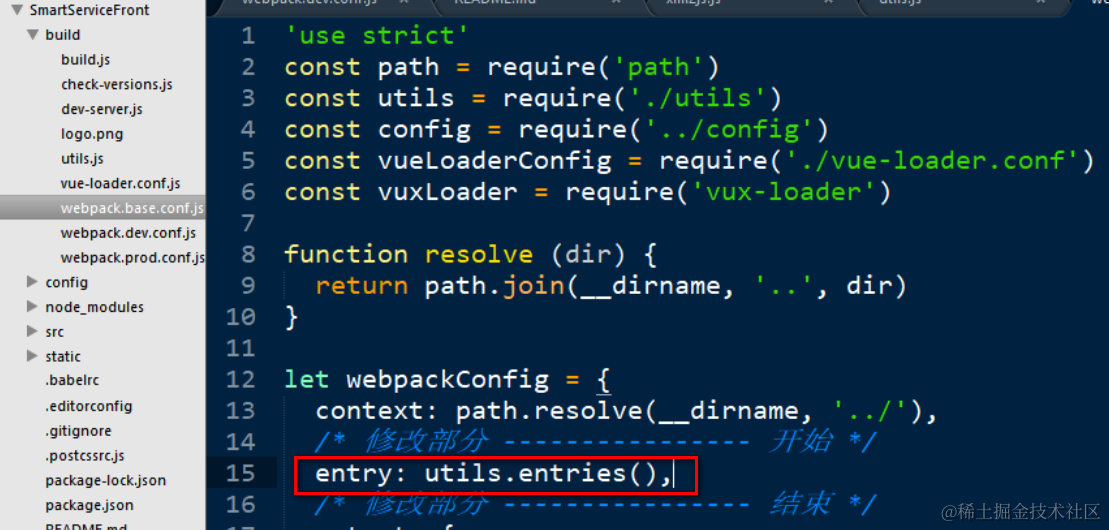
Task: Open check-versions.js file
Action: point(117,84)
